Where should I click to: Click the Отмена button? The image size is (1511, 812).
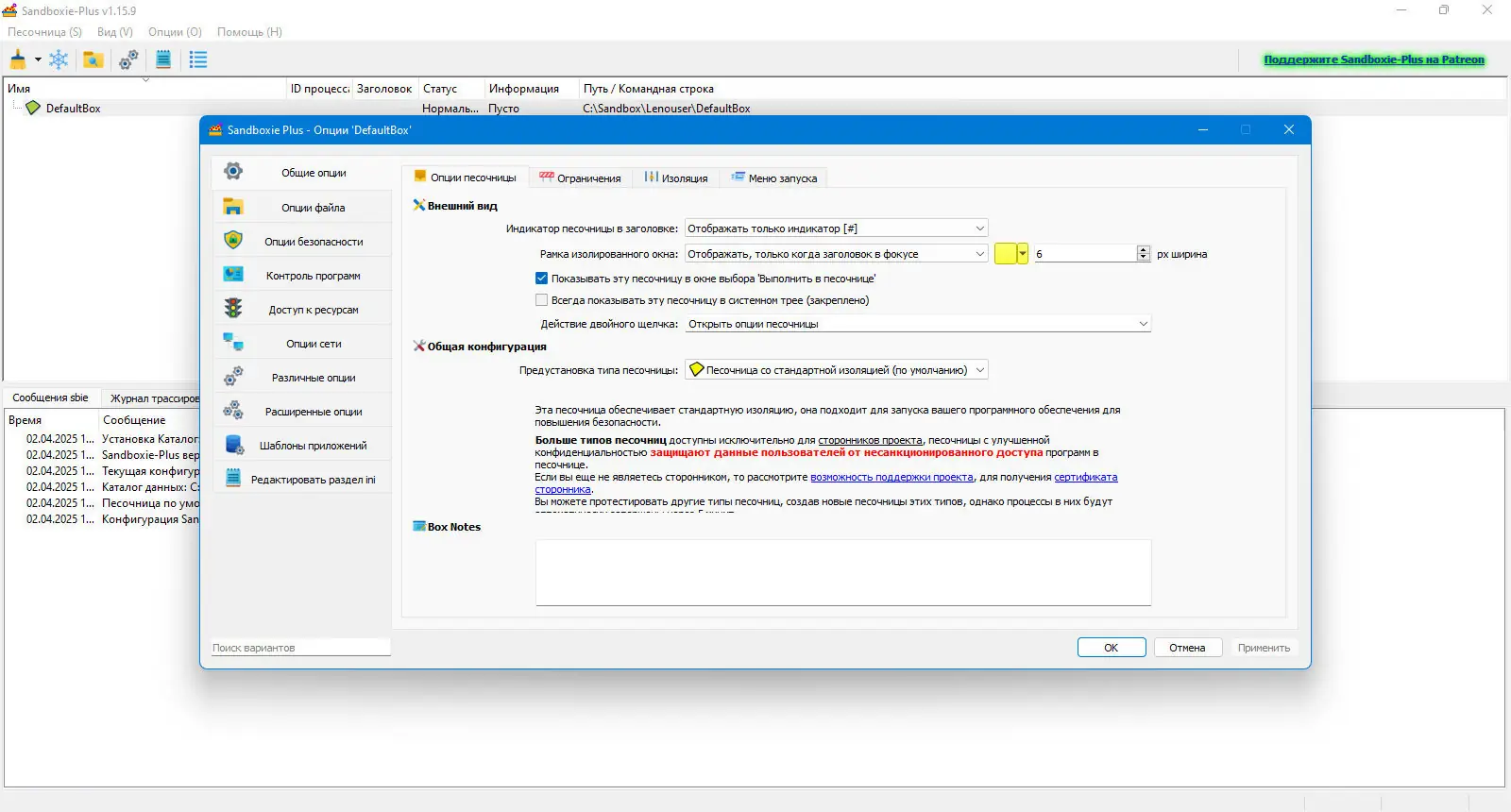pyautogui.click(x=1187, y=648)
